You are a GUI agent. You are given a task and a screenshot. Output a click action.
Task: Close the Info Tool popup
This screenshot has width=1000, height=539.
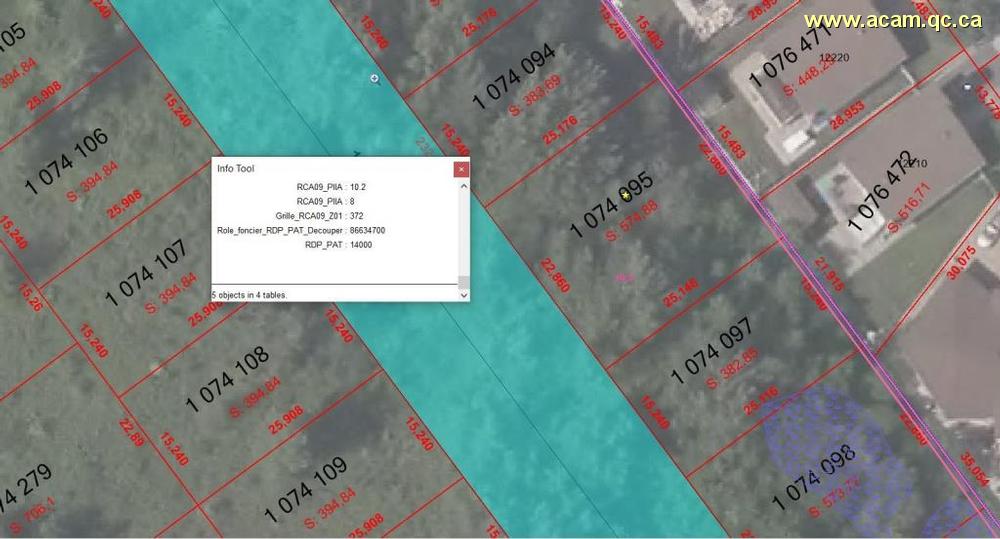click(x=461, y=169)
